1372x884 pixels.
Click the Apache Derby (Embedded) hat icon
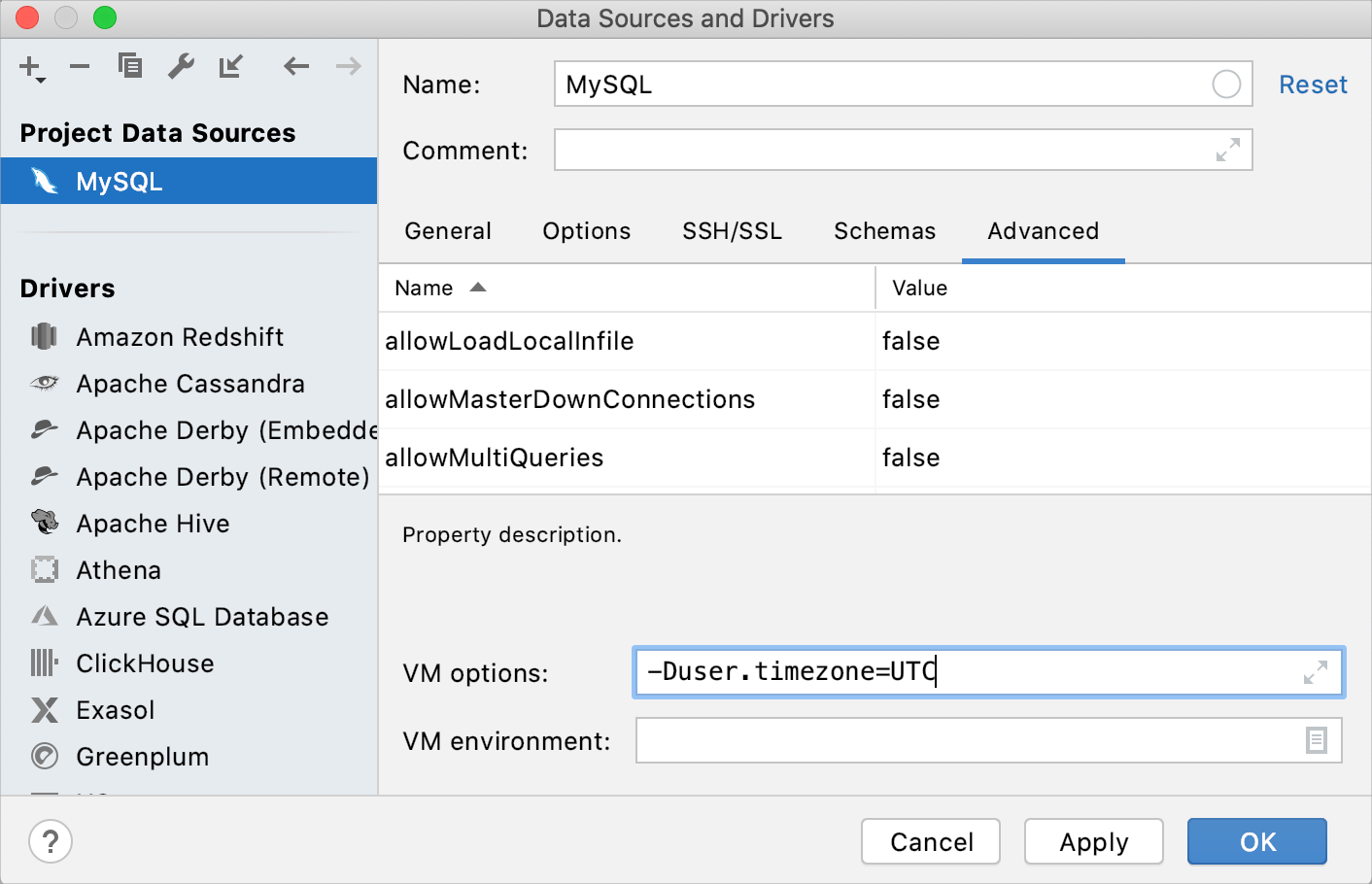(x=44, y=428)
